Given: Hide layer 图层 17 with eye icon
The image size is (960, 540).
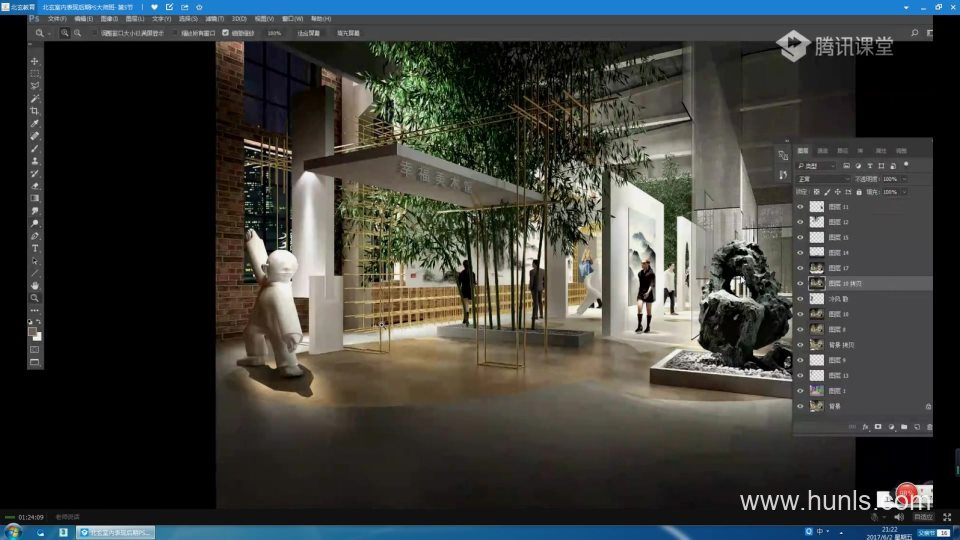Looking at the screenshot, I should [800, 268].
